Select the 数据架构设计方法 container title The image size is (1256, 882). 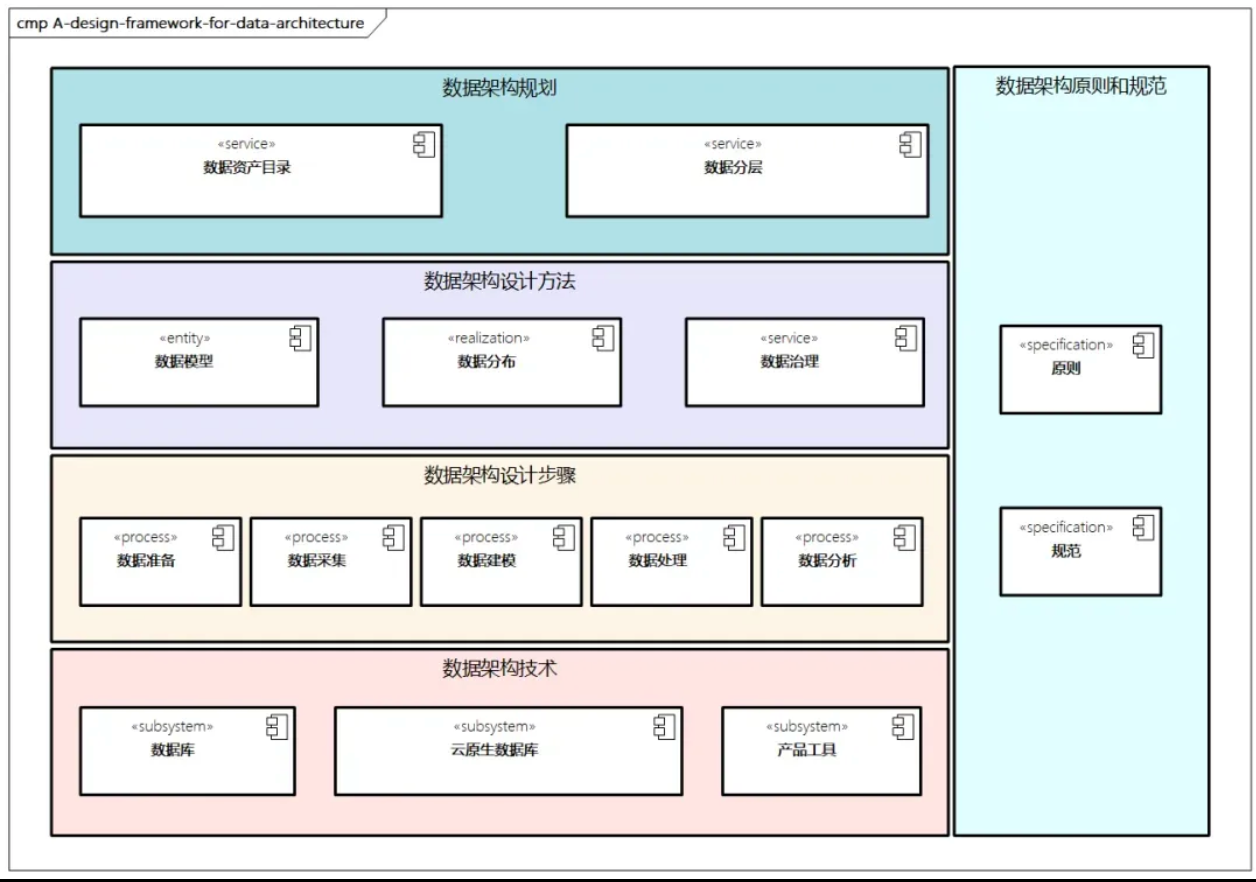pos(499,282)
